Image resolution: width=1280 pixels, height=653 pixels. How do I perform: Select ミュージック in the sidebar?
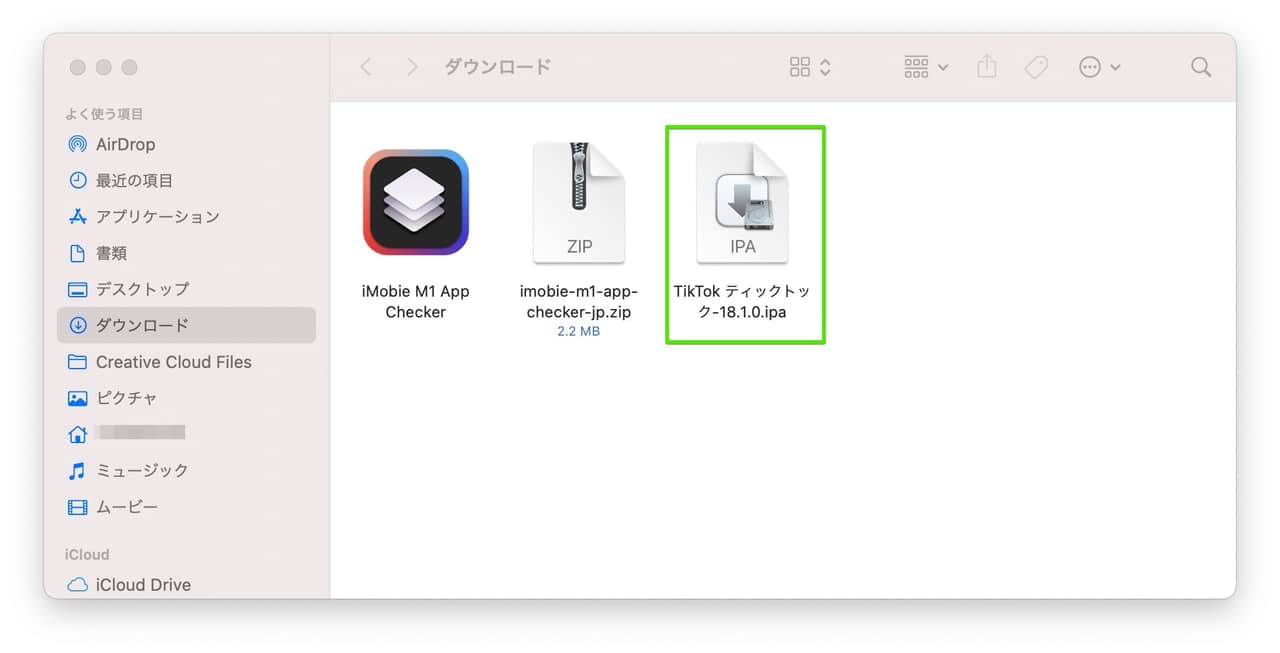point(142,470)
